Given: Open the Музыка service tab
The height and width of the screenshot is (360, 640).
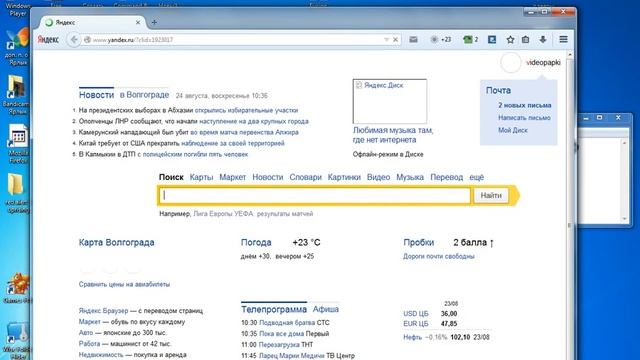Looking at the screenshot, I should [x=410, y=177].
